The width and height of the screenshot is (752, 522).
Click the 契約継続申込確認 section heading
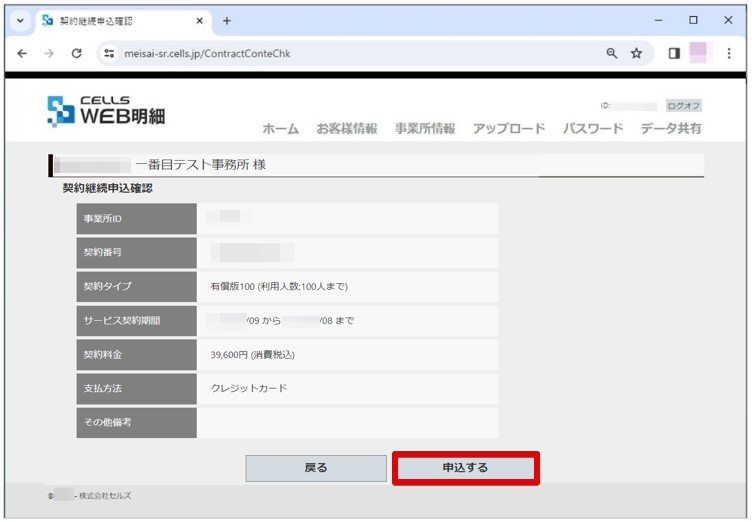[107, 188]
